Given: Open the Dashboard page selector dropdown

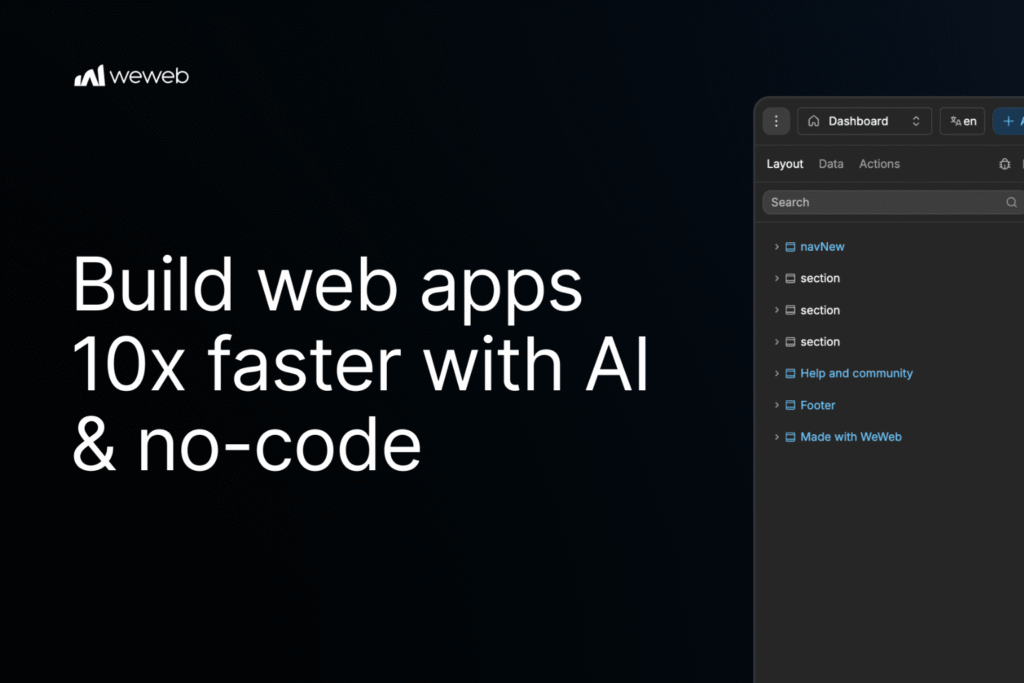Looking at the screenshot, I should 864,121.
